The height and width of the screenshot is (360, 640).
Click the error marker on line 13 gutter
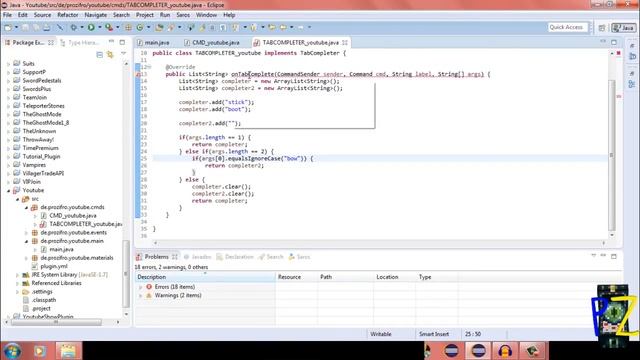point(138,74)
